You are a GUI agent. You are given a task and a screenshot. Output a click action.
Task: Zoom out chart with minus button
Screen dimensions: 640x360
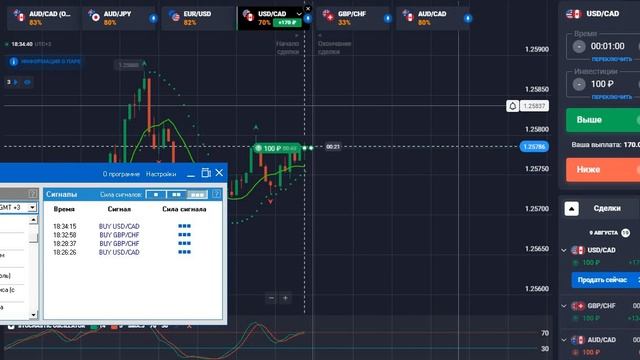271,298
